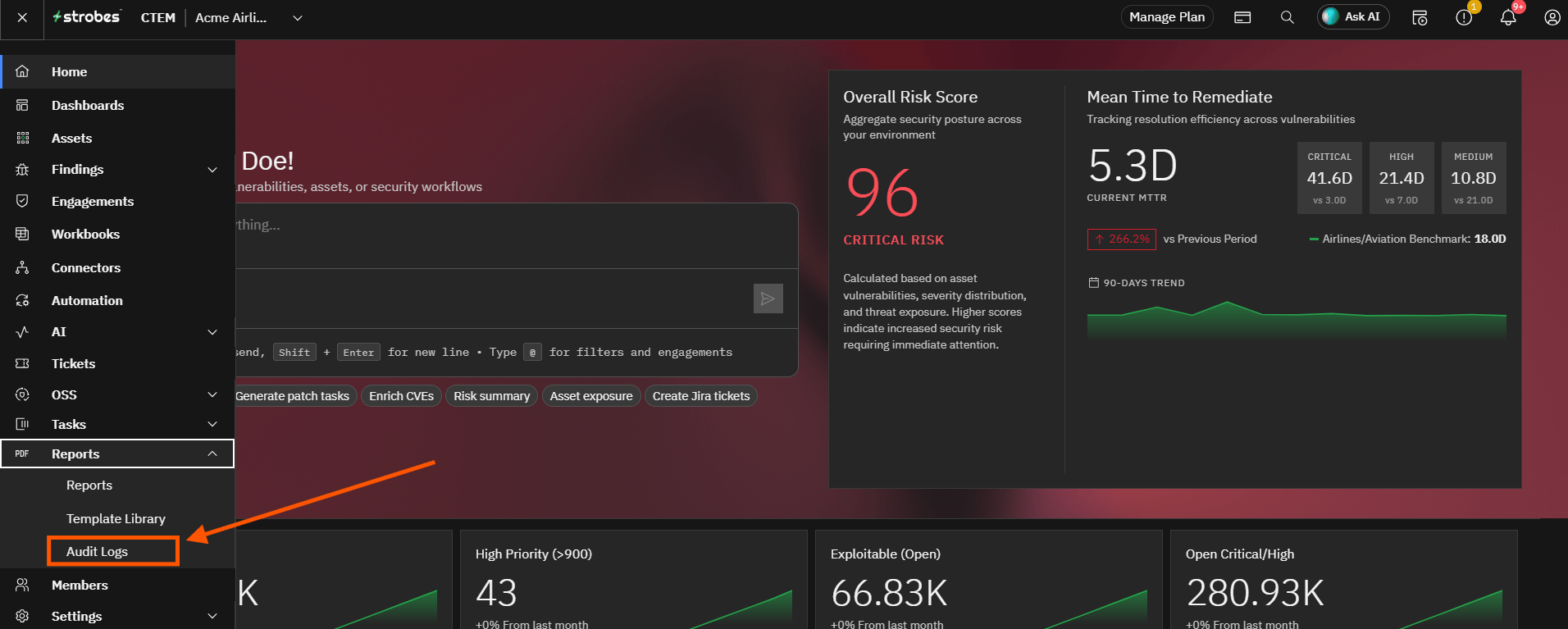Expand the OSS submenu chevron

click(212, 394)
